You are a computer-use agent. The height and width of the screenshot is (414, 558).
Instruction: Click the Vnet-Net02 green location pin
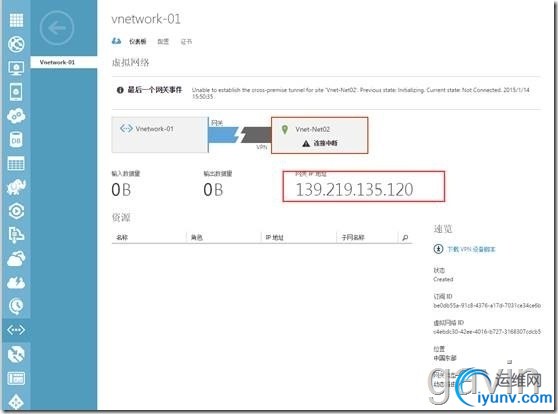285,129
